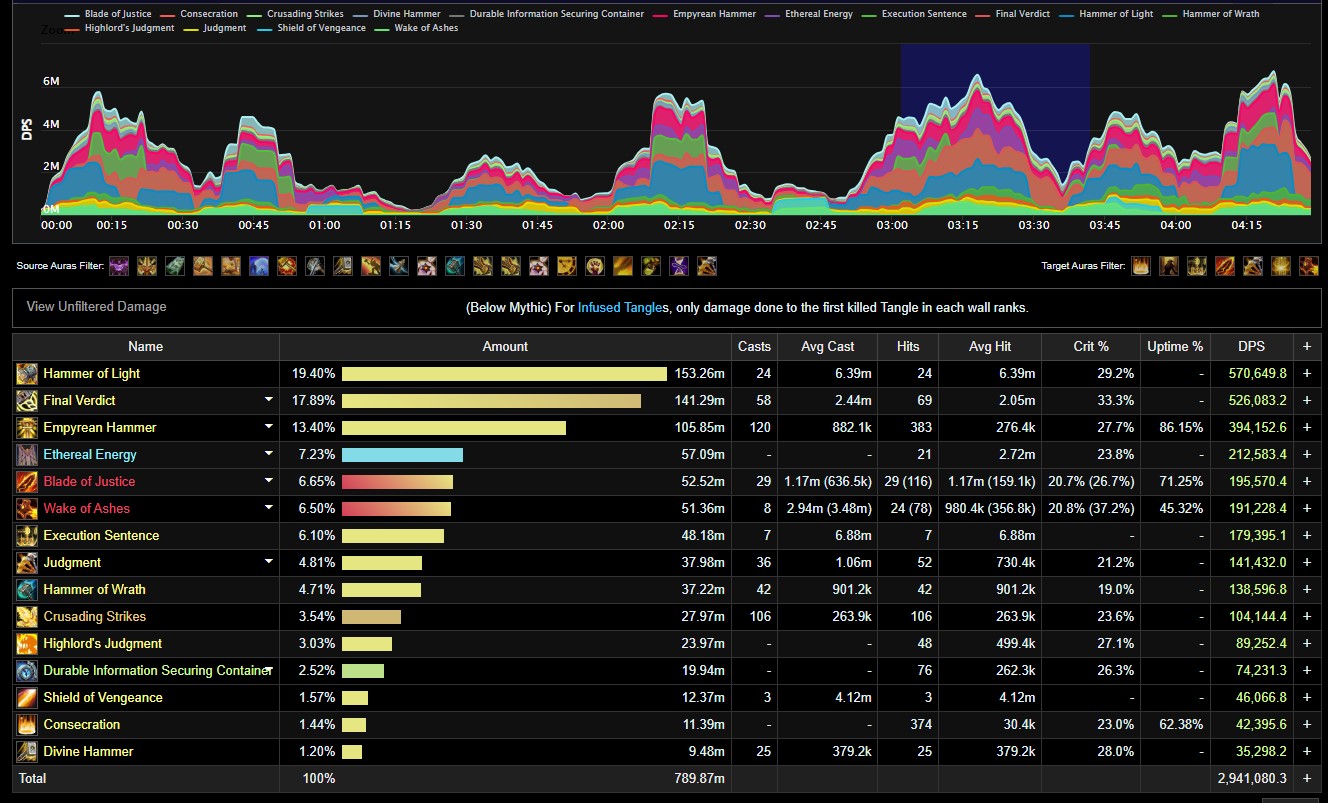Click the Shield of Vengeance spell icon
This screenshot has width=1328, height=803.
[x=27, y=697]
